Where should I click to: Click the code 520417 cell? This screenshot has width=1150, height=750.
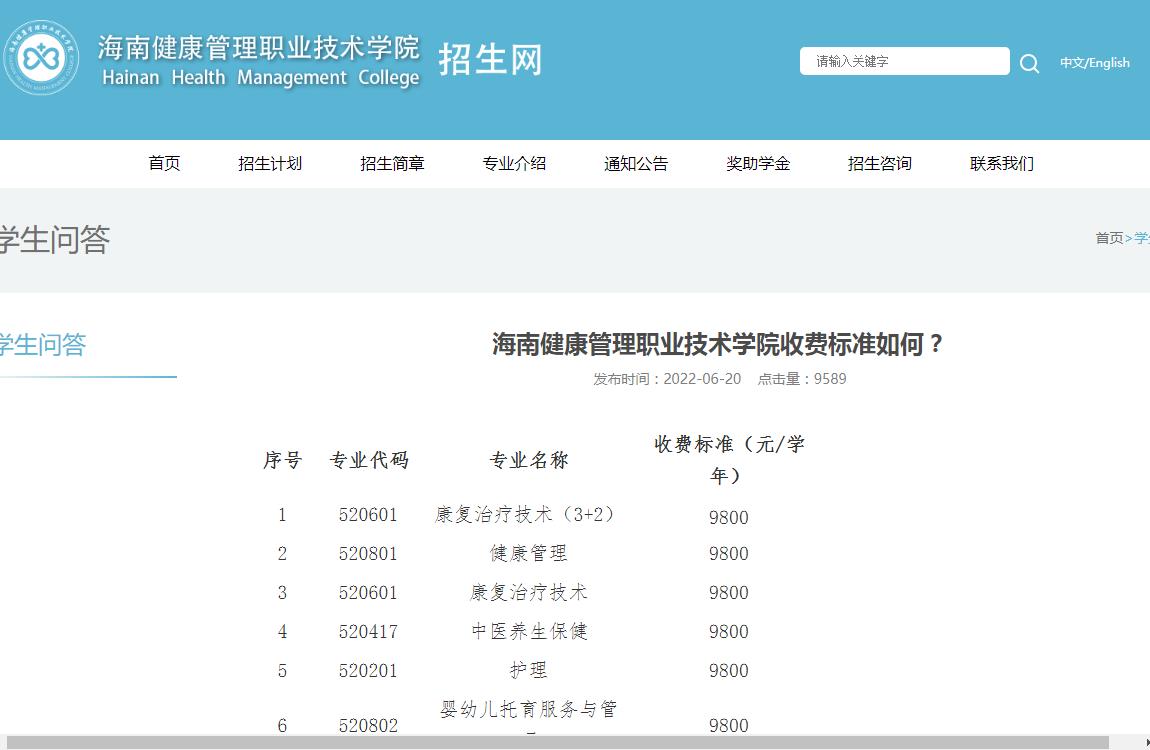[x=368, y=631]
